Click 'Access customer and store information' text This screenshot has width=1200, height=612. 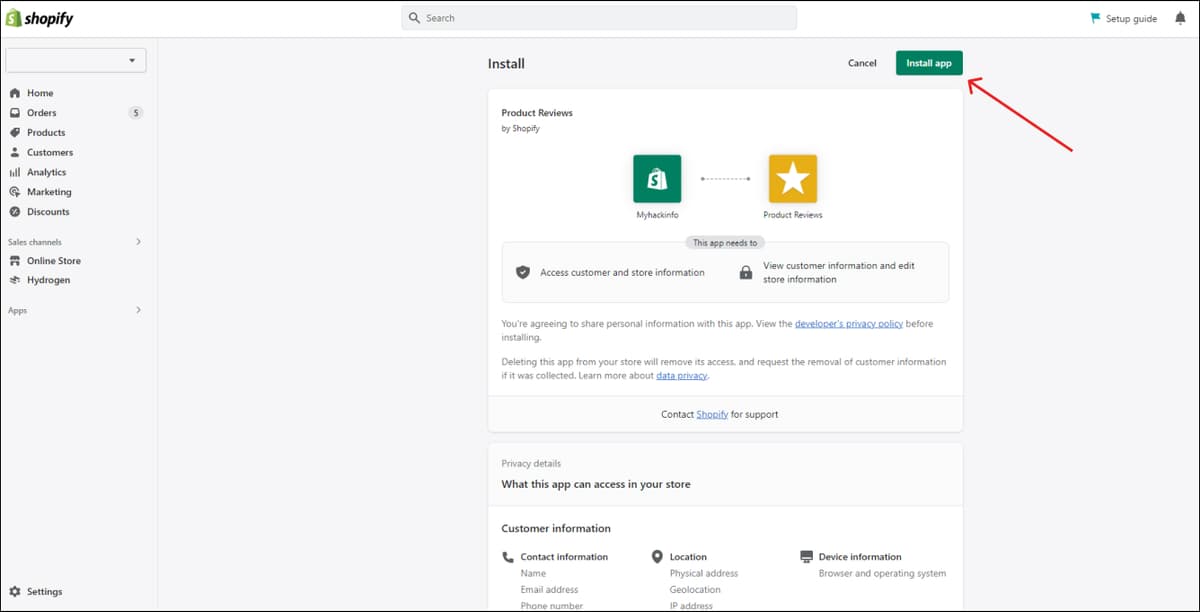tap(622, 272)
